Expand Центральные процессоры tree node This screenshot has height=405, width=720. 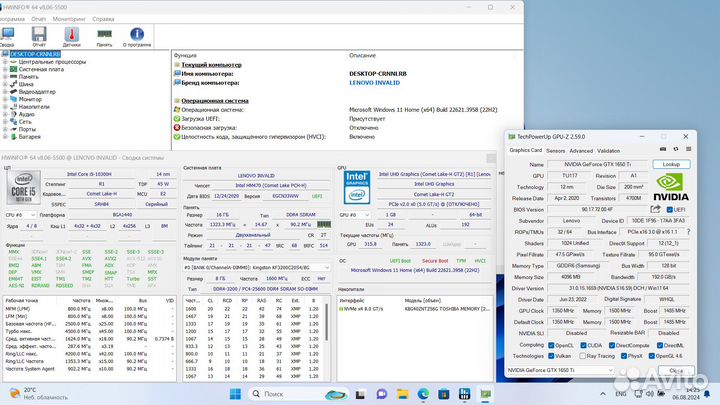5,62
